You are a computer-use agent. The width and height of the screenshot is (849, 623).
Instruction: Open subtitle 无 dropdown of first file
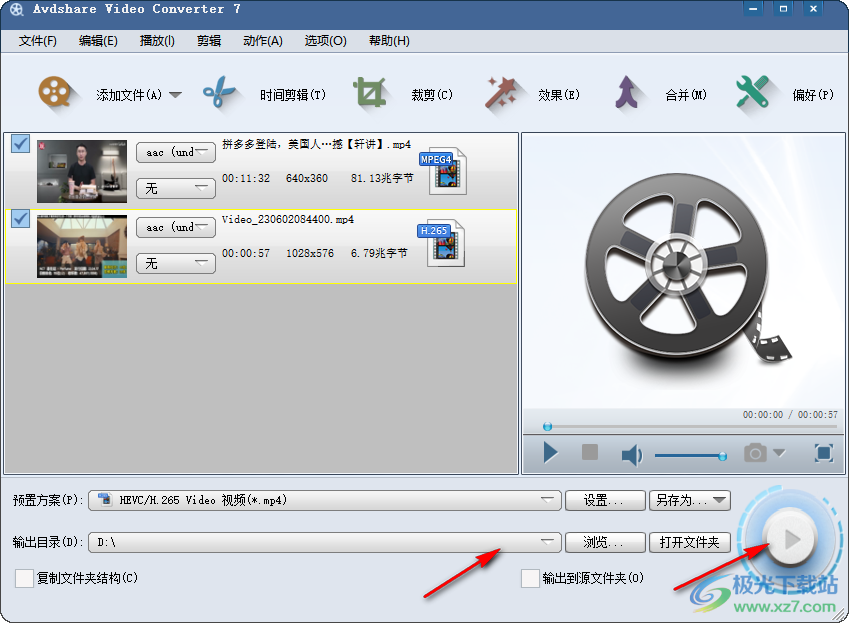point(176,188)
